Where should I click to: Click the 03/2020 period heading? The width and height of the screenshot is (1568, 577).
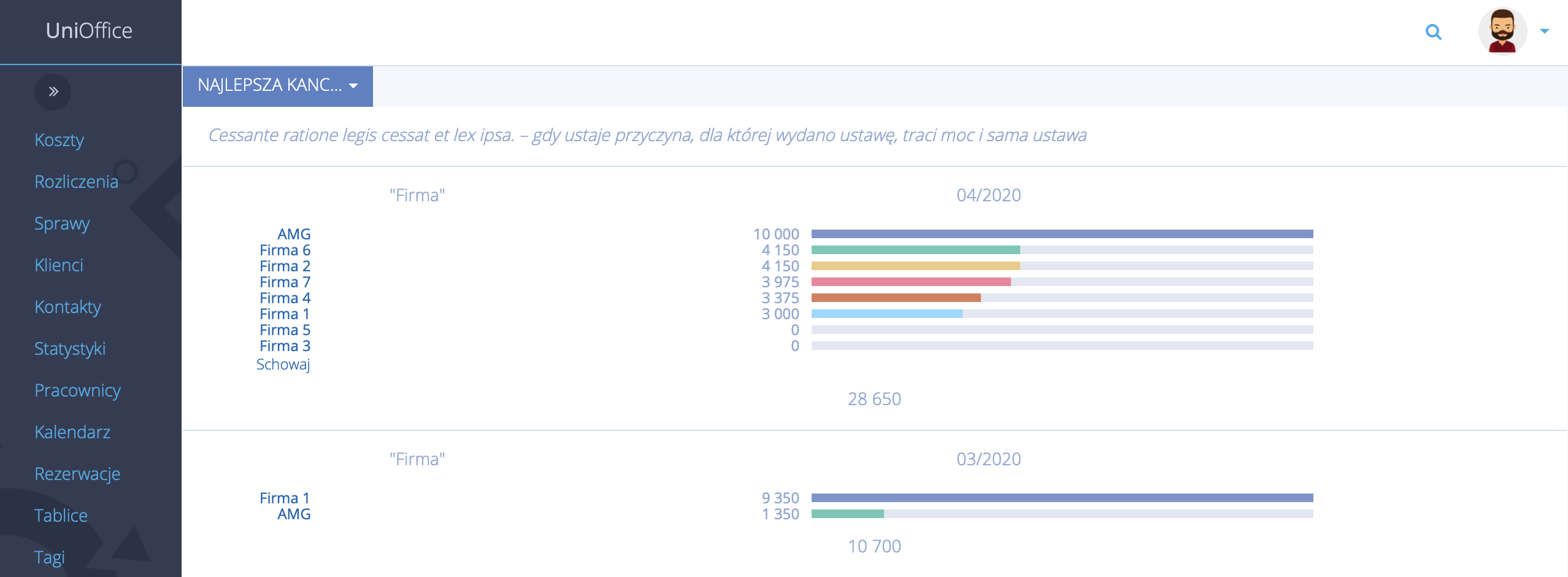989,459
